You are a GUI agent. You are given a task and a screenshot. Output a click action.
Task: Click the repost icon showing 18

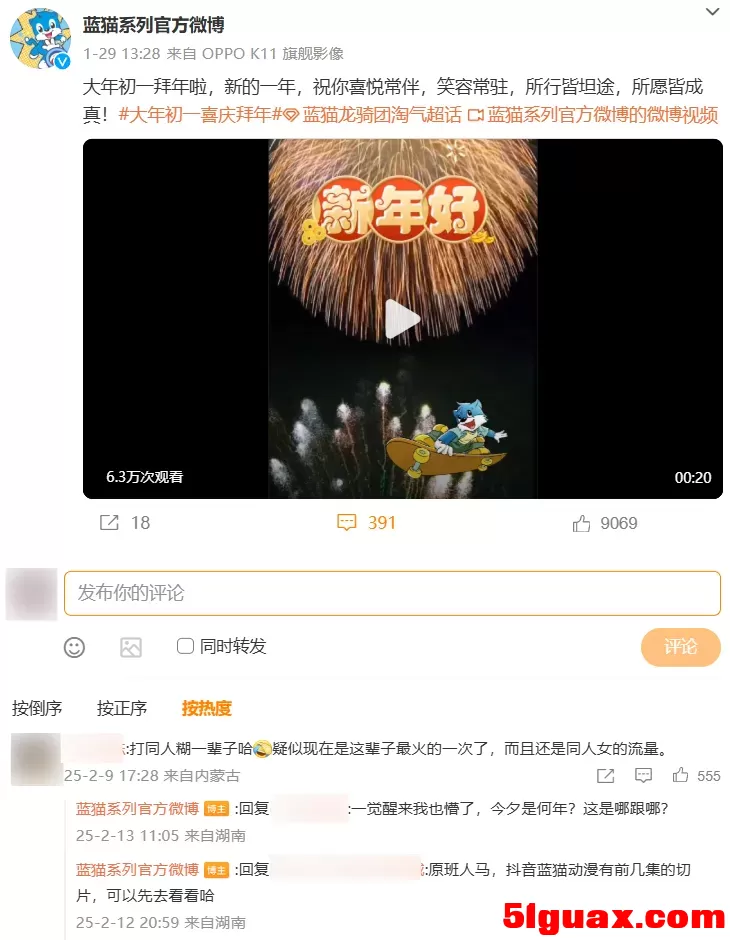[109, 523]
